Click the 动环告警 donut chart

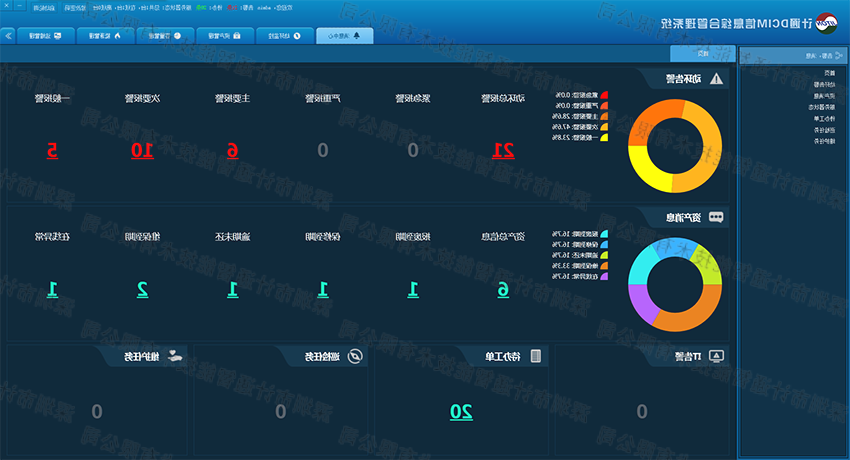click(673, 144)
